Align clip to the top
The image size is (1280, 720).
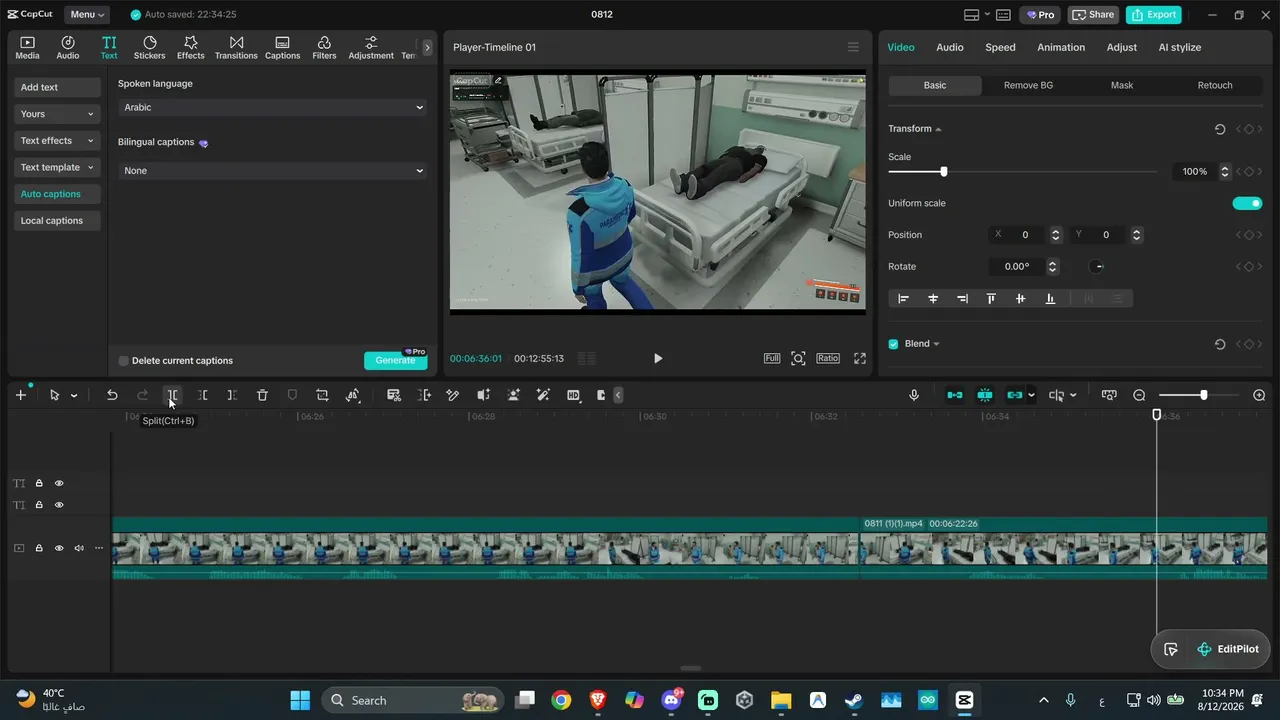coord(991,298)
